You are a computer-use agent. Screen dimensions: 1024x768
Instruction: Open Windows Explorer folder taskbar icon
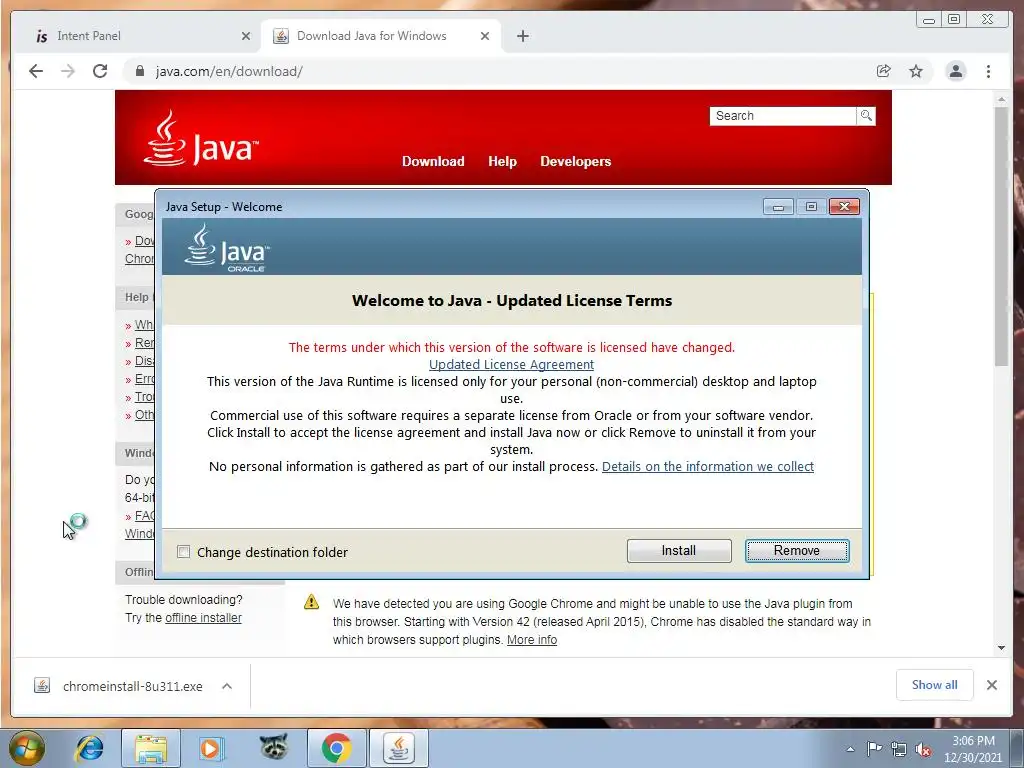pyautogui.click(x=151, y=748)
